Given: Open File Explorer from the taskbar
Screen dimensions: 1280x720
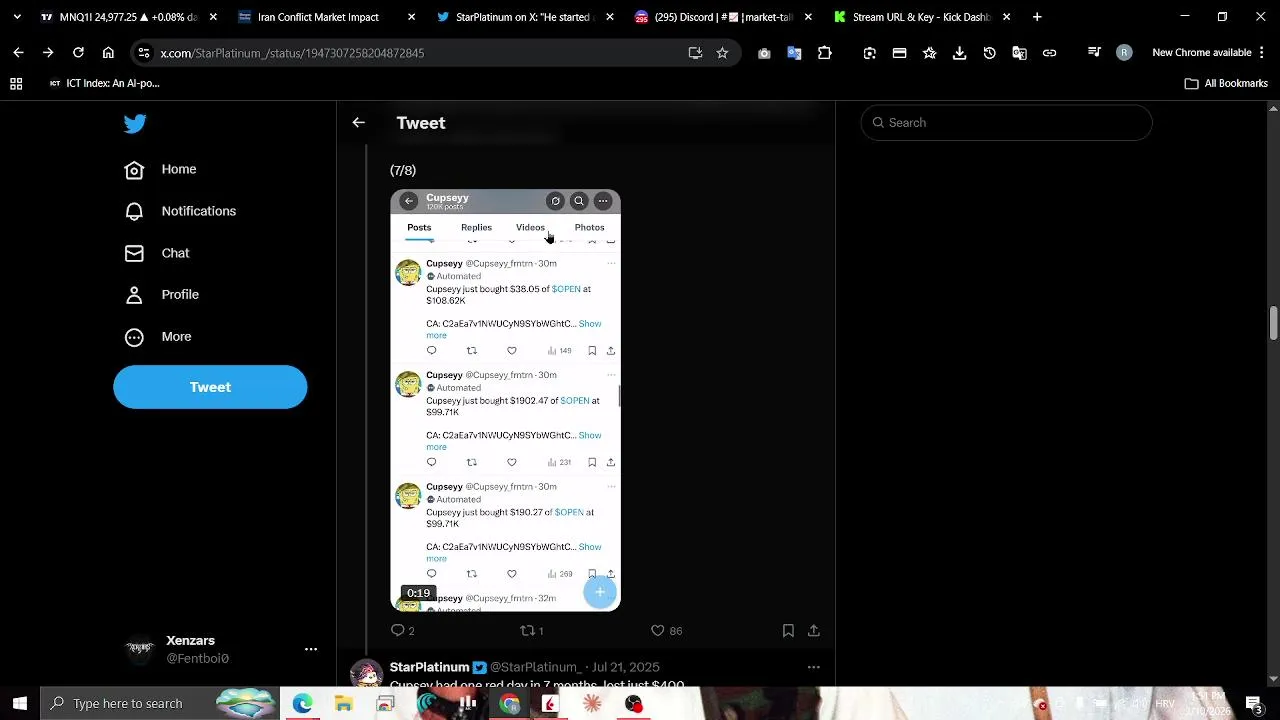Looking at the screenshot, I should tap(343, 704).
